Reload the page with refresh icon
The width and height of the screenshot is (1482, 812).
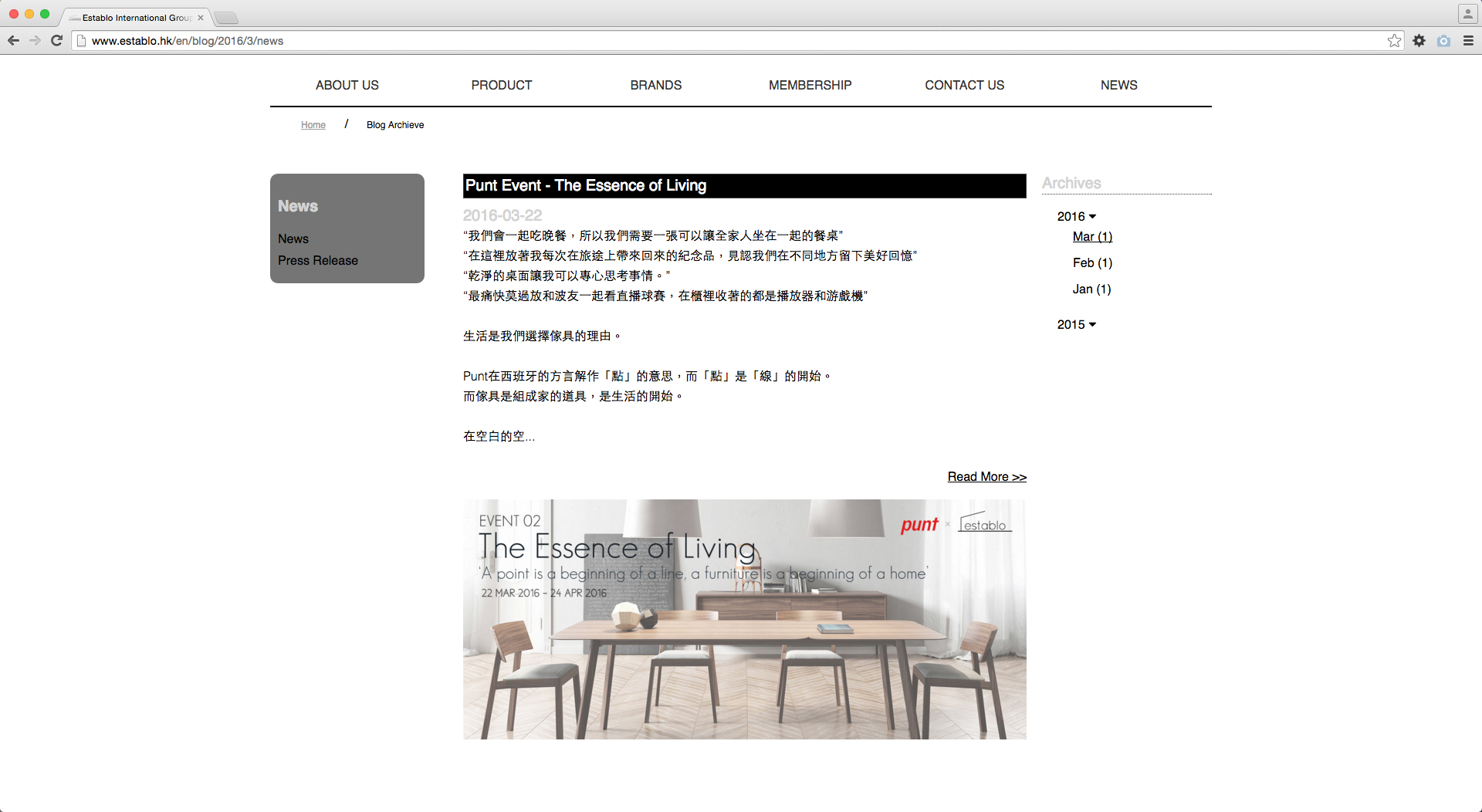pos(56,41)
